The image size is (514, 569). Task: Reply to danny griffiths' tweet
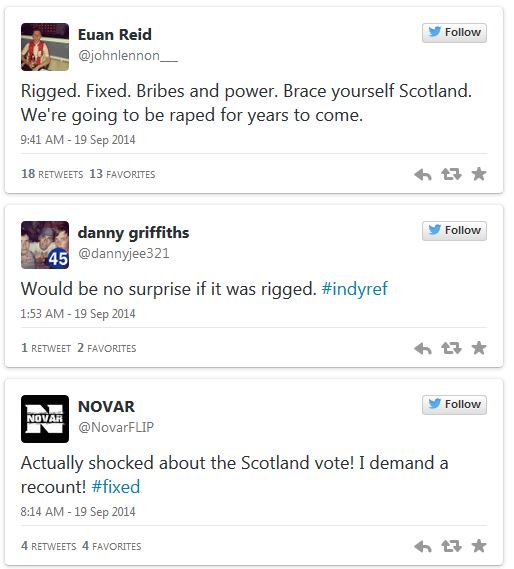point(423,348)
